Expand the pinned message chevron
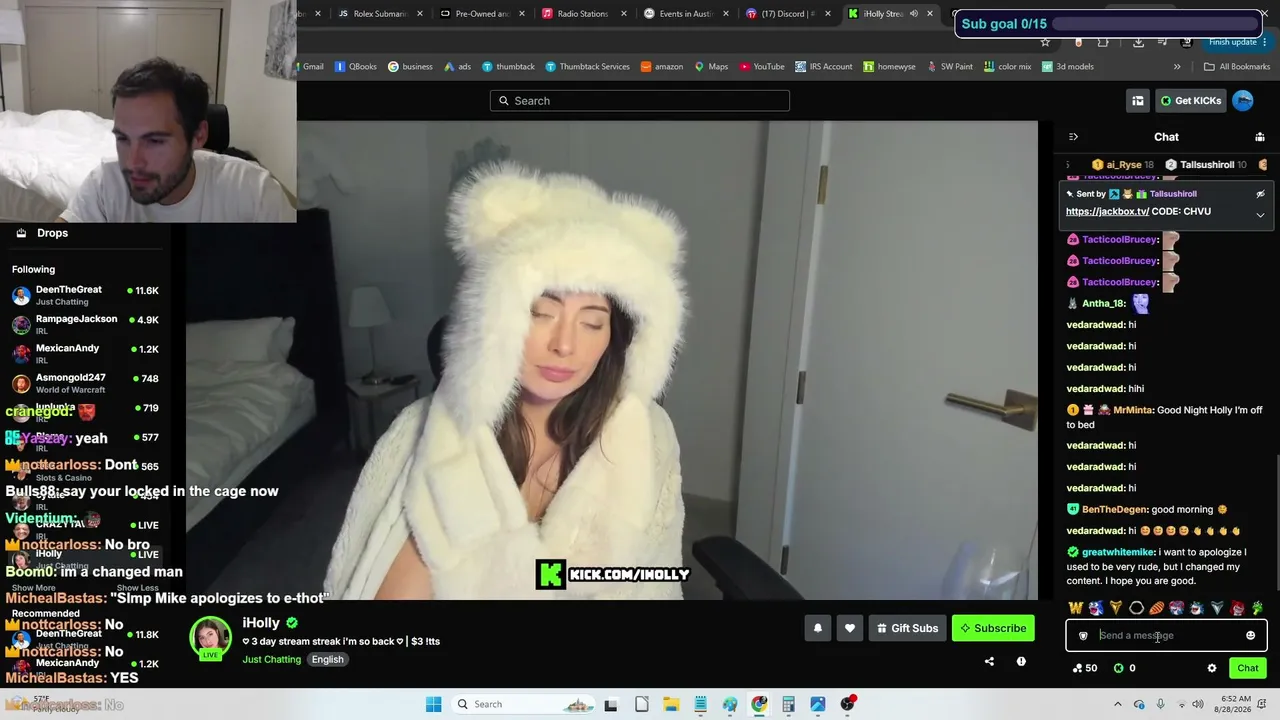This screenshot has width=1280, height=720. [1260, 215]
